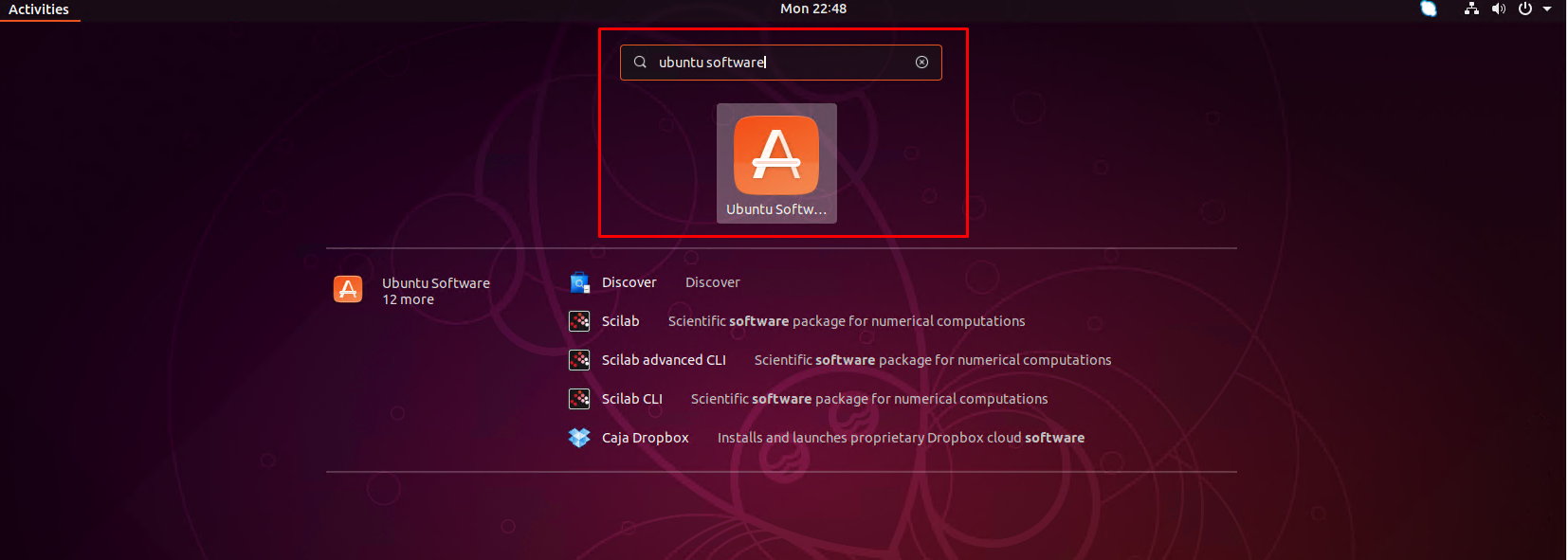Click the power icon in the top bar
The height and width of the screenshot is (560, 1568).
tap(1524, 9)
